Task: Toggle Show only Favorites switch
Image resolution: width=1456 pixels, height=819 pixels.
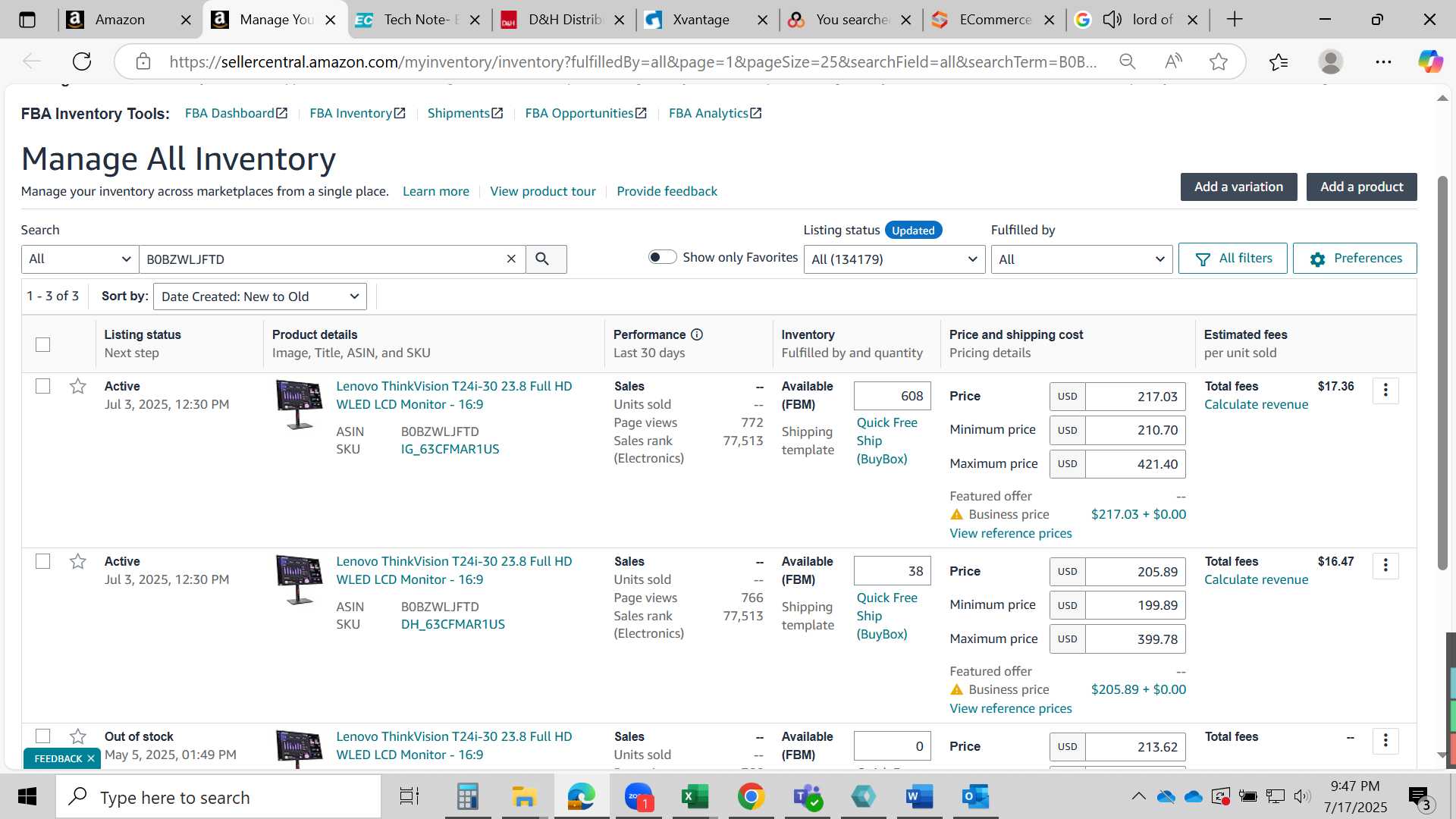Action: point(662,257)
